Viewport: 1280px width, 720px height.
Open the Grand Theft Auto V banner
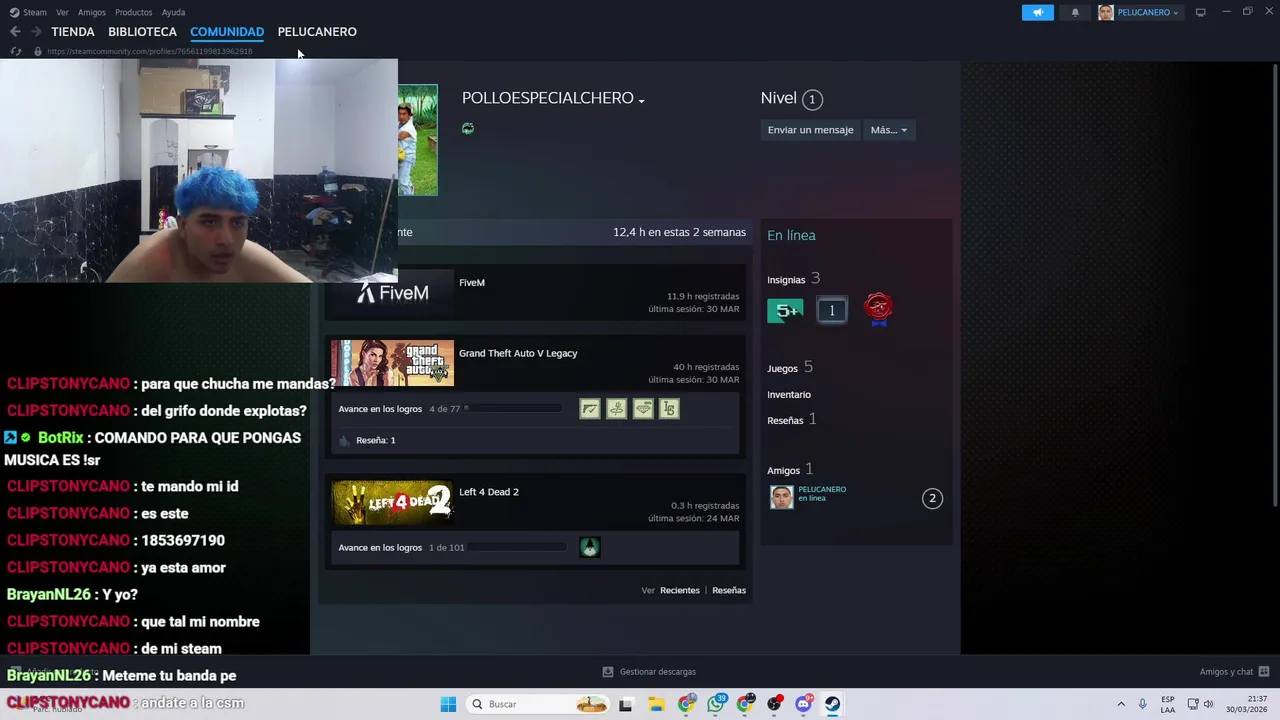point(392,363)
